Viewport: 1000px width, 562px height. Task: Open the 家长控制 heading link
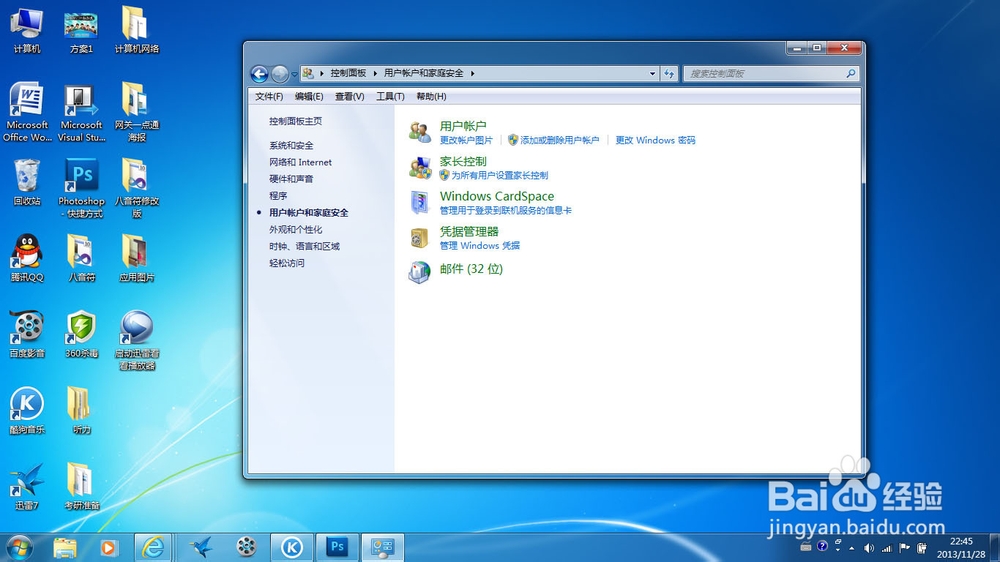click(x=463, y=161)
